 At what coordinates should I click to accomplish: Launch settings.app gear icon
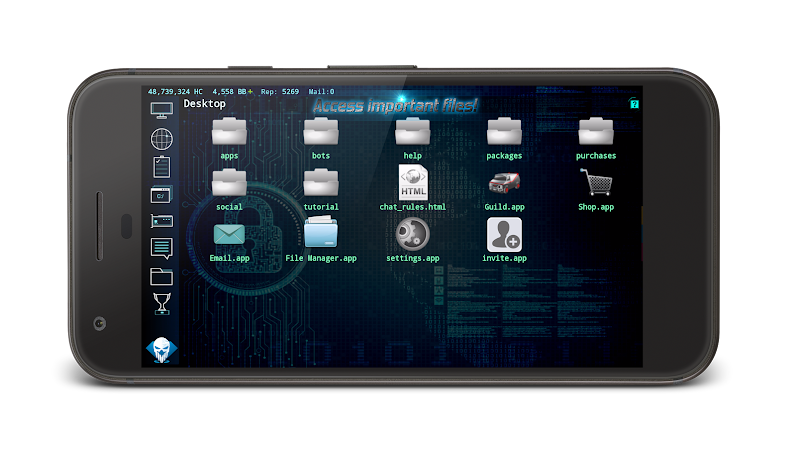coord(412,234)
